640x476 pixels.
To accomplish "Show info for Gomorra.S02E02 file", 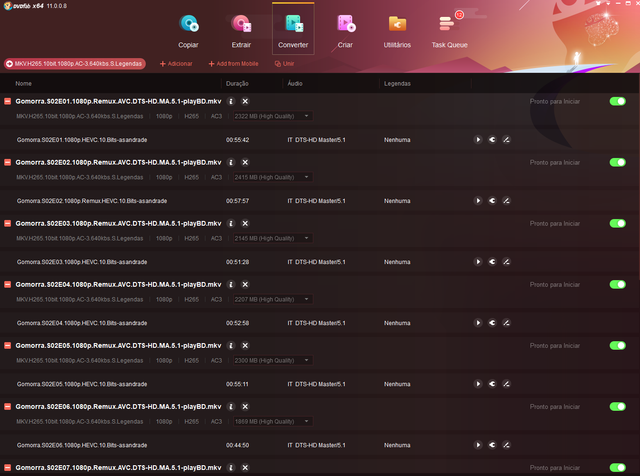I will pos(231,162).
